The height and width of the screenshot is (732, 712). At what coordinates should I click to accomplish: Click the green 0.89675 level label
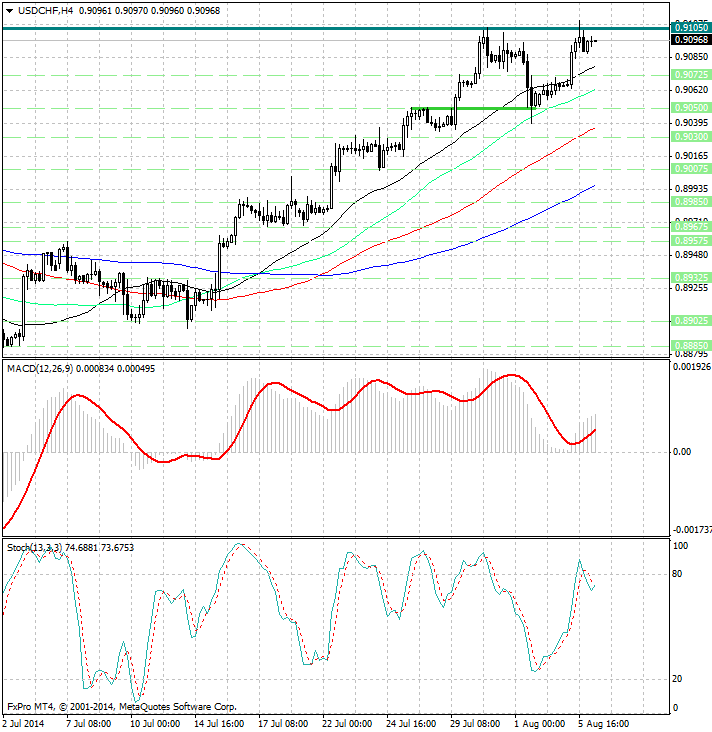pos(691,227)
